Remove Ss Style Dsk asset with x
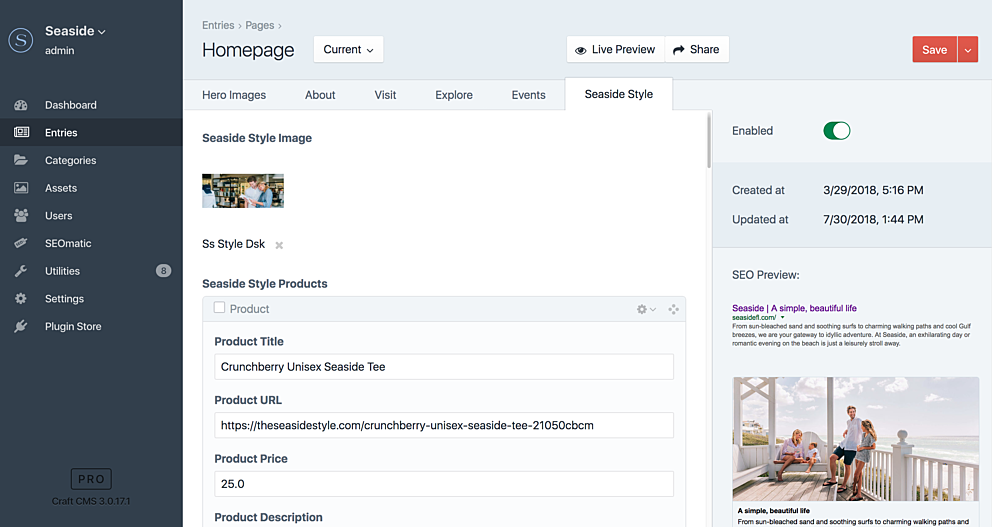 [279, 245]
